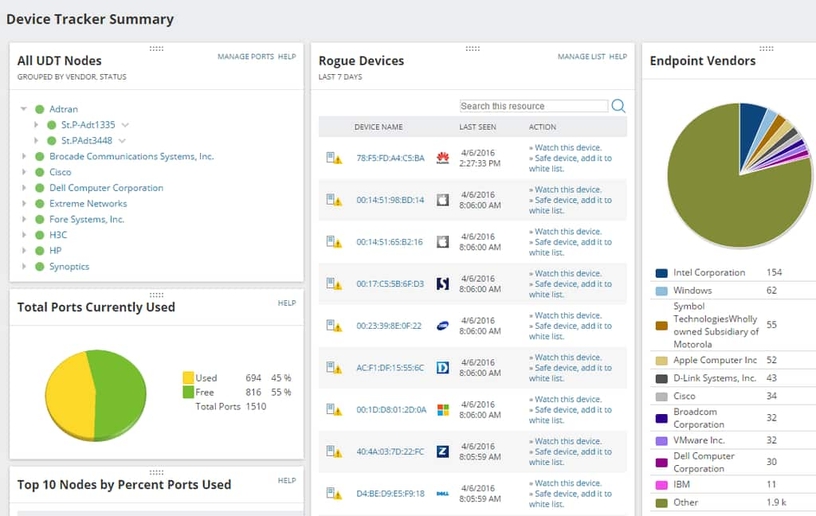Click the Microsoft logo next to 00:1D:D8:01:2D:0A
This screenshot has width=816, height=516.
[x=443, y=409]
